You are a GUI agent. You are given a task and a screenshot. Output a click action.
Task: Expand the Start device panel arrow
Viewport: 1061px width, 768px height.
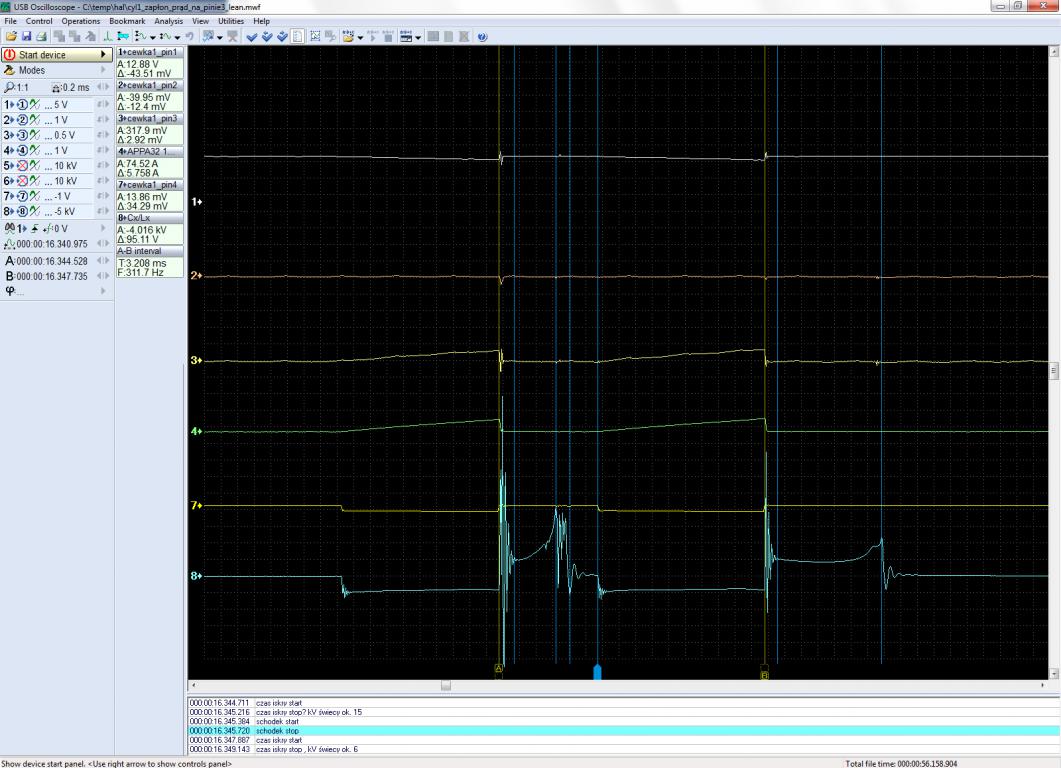104,55
